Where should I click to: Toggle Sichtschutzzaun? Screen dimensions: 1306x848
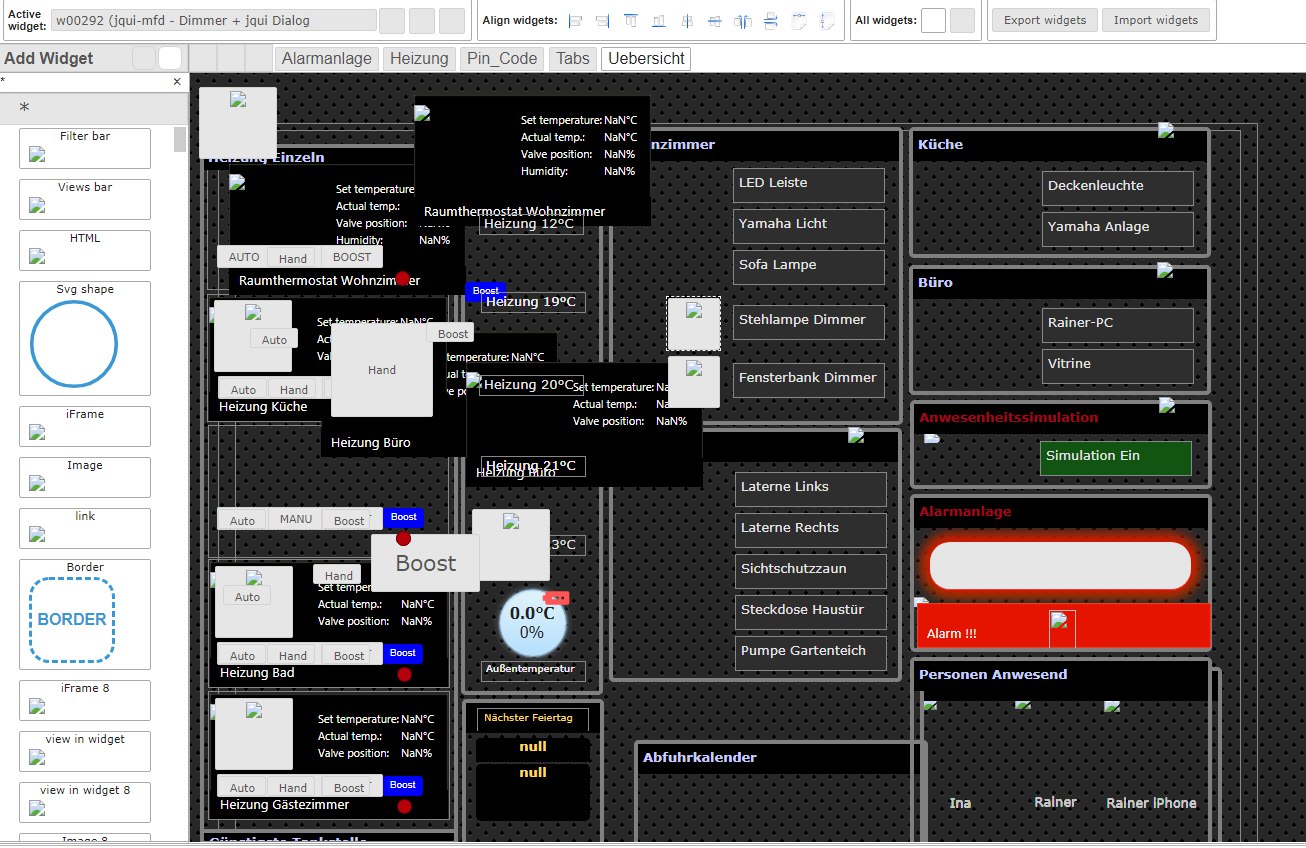(x=811, y=571)
